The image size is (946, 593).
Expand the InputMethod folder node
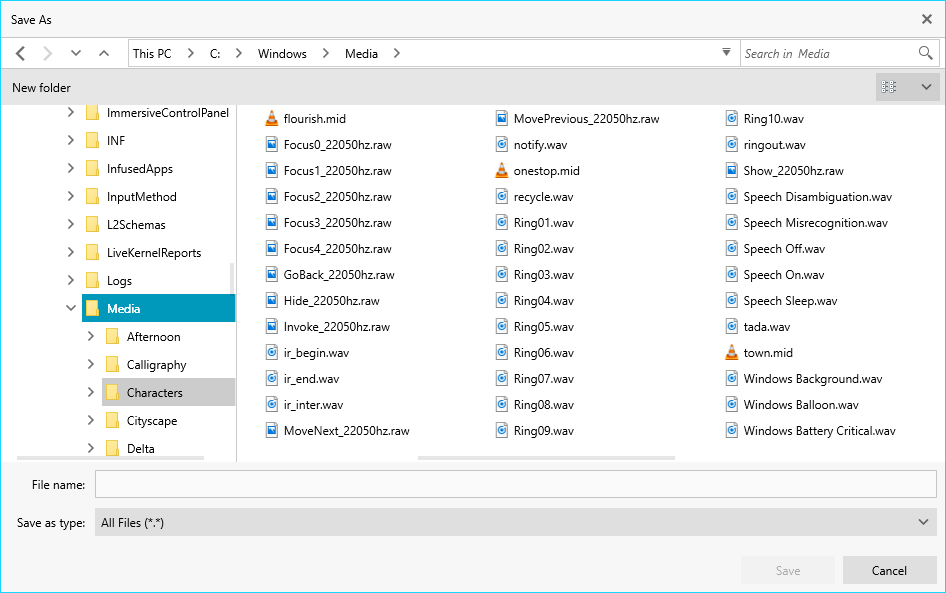click(x=71, y=195)
